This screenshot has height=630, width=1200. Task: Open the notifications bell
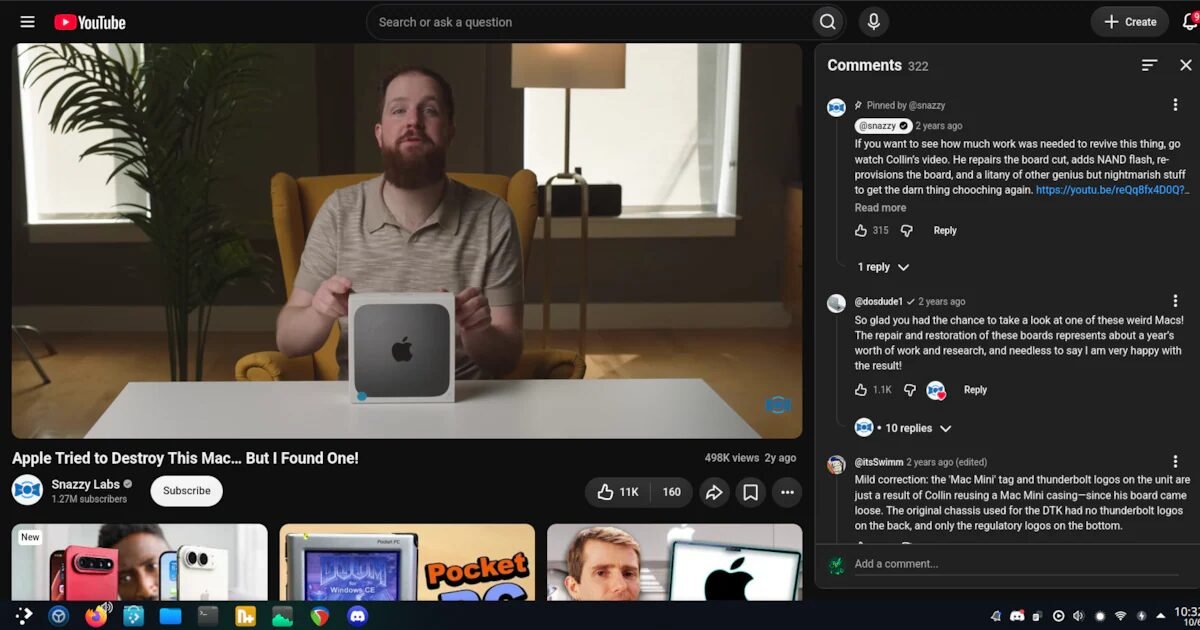pyautogui.click(x=1190, y=22)
